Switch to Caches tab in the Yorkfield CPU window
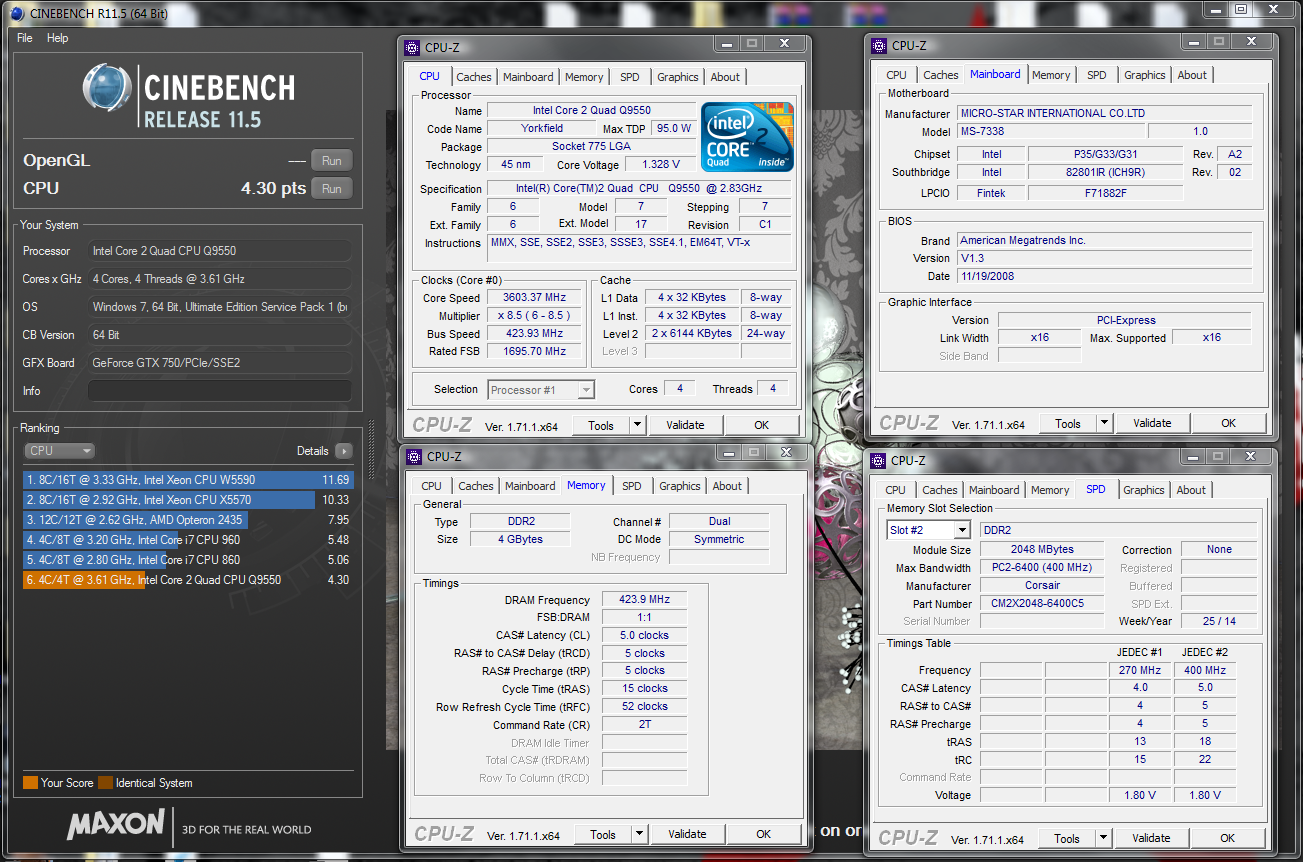 click(x=473, y=77)
